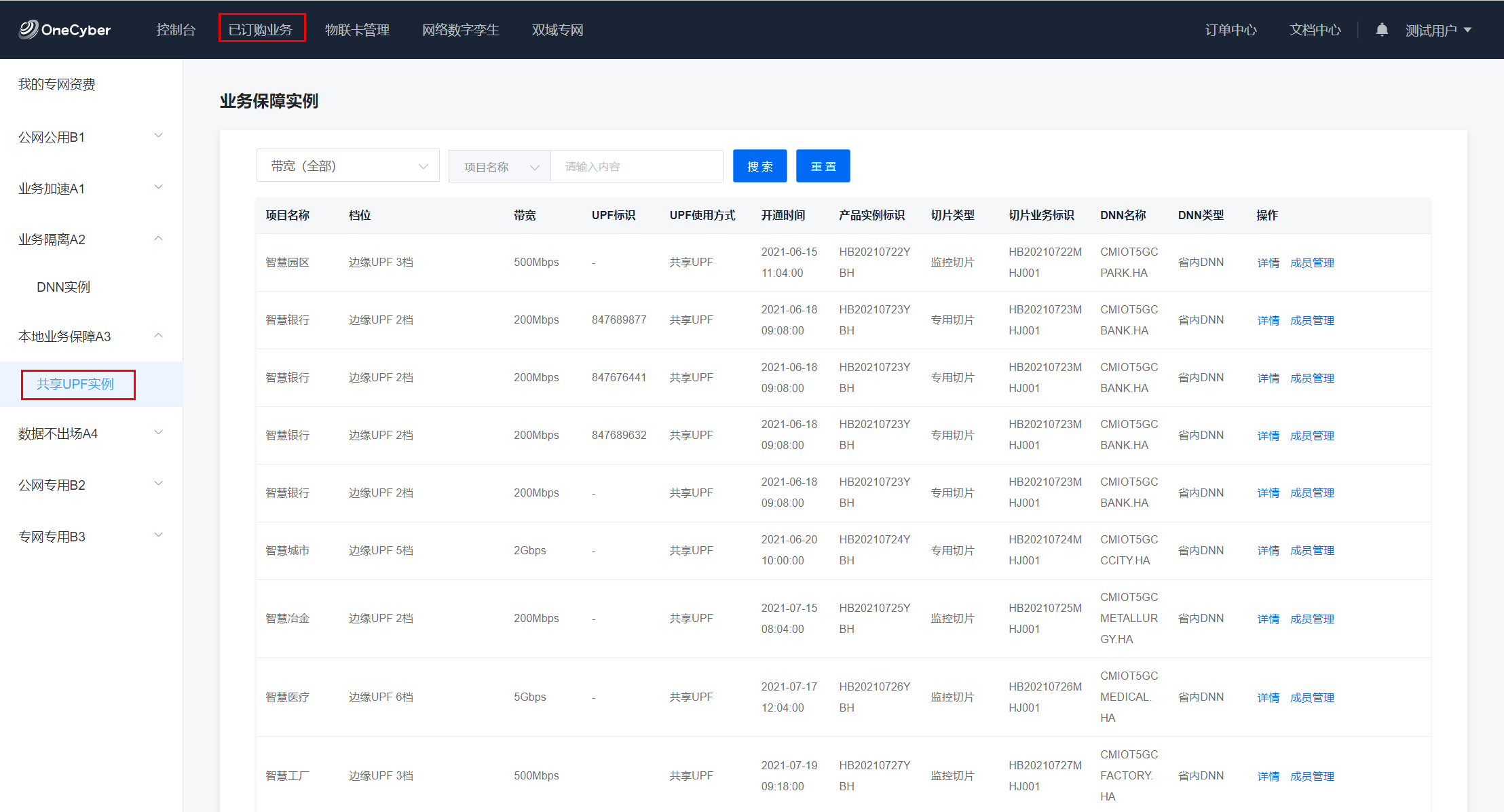Click the OneCyber logo

(x=65, y=30)
